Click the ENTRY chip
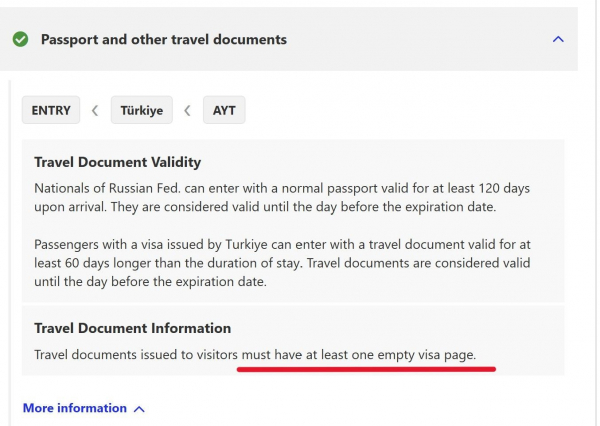 (51, 110)
